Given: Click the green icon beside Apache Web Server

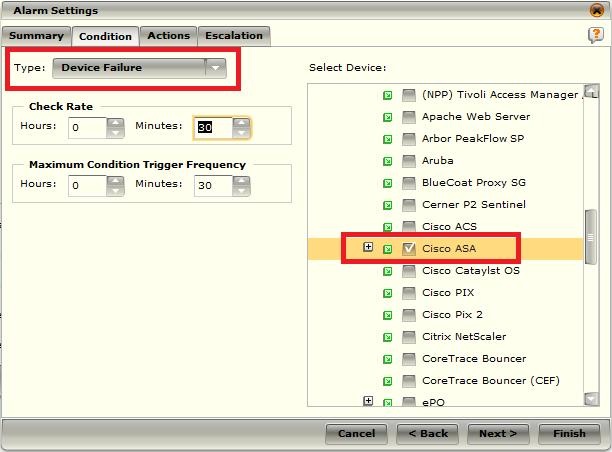Looking at the screenshot, I should (x=388, y=117).
